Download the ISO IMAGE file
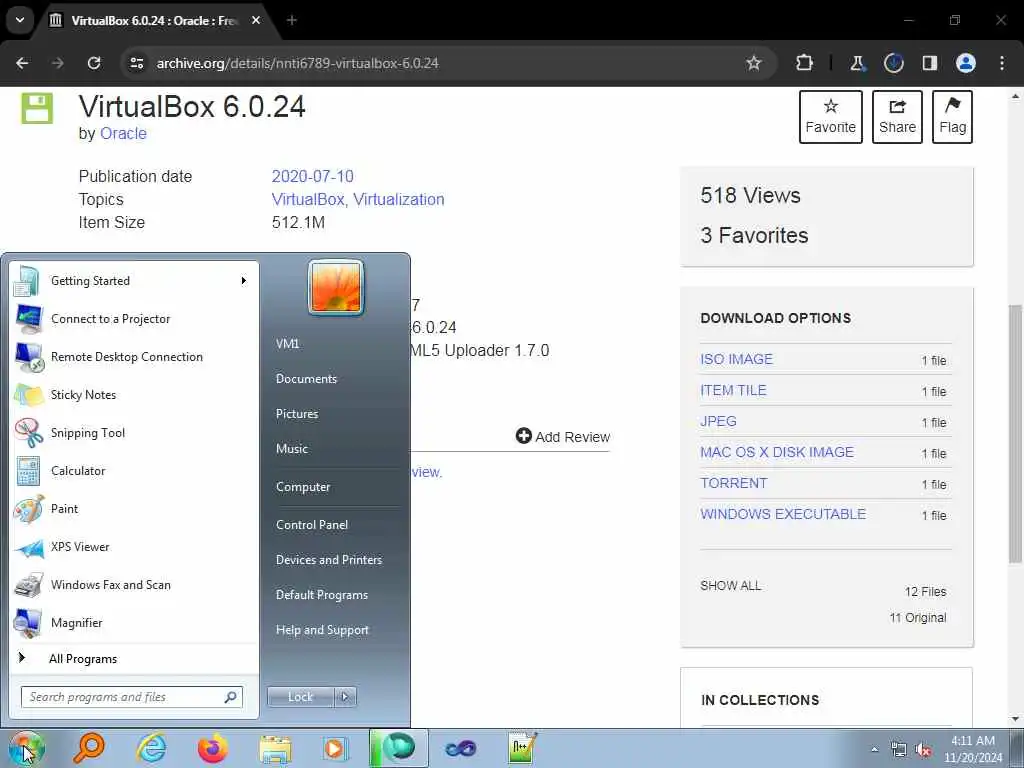This screenshot has width=1024, height=768. click(737, 359)
